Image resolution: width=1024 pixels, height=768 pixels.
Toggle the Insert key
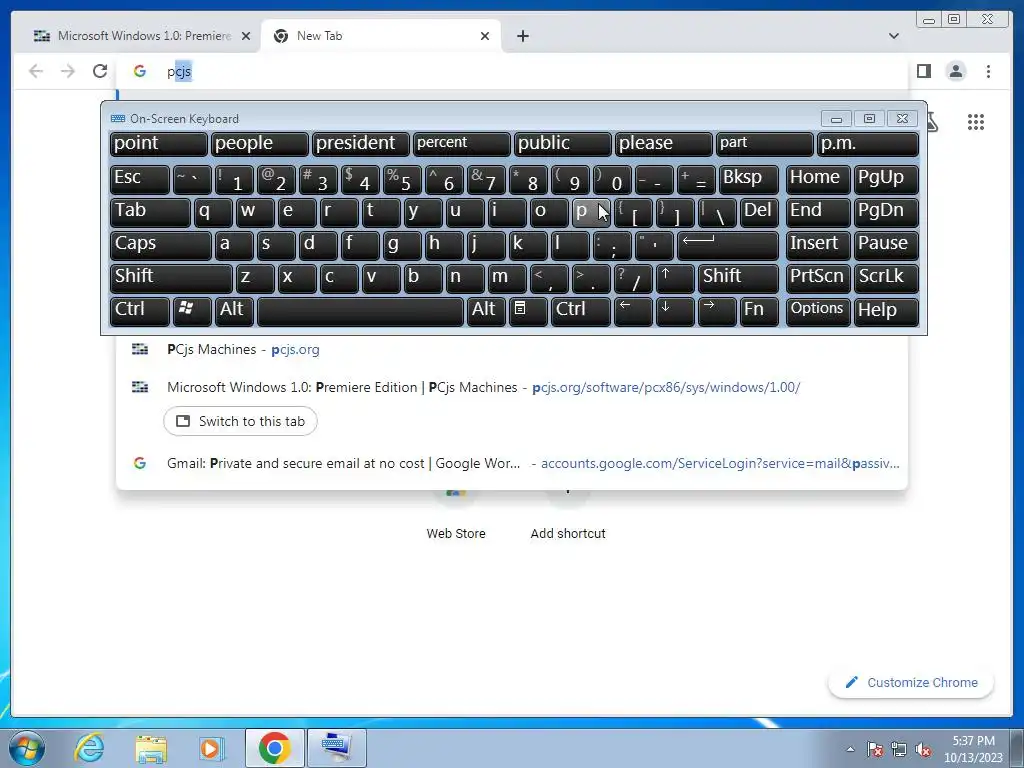818,246
